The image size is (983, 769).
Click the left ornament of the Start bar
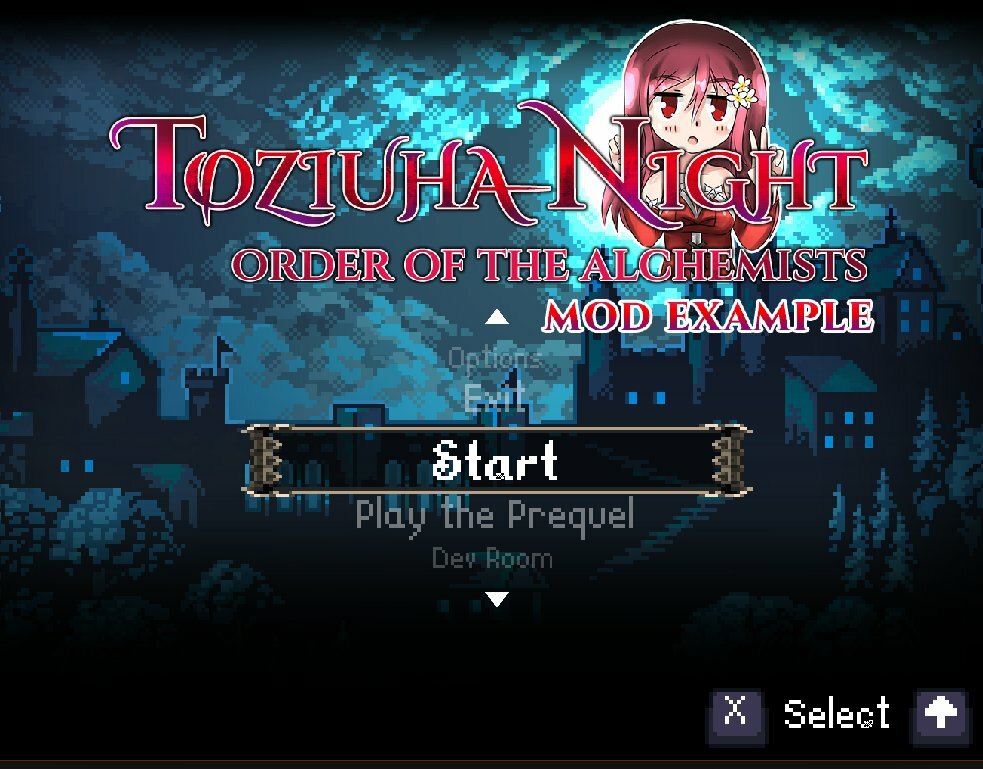[x=265, y=461]
